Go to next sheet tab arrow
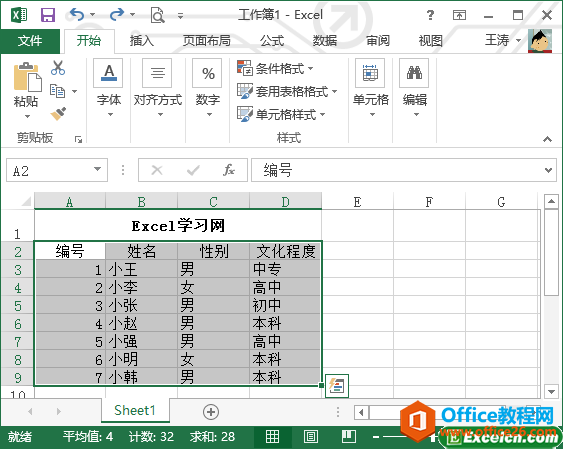563x449 pixels. (x=59, y=411)
